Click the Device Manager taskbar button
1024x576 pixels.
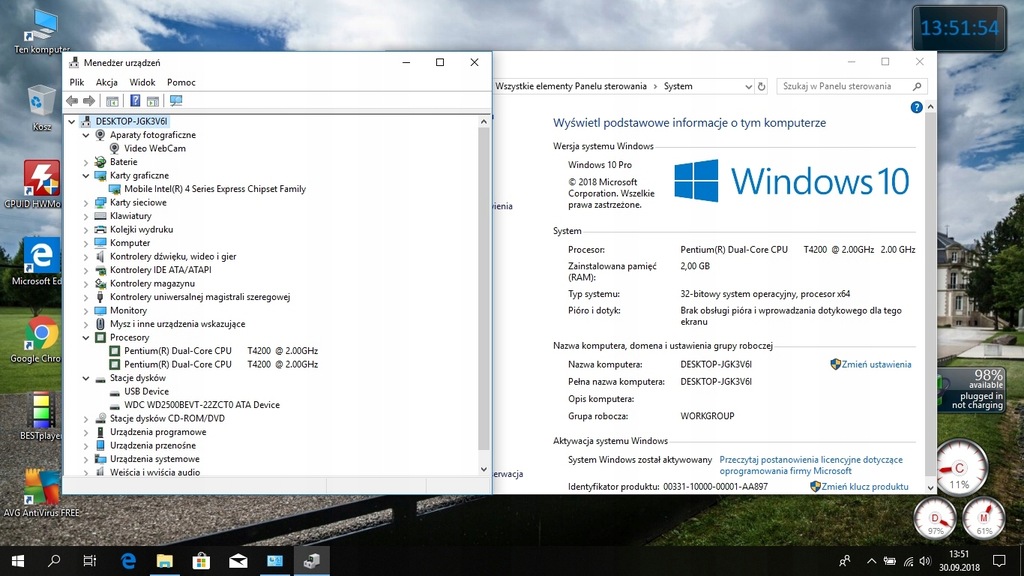coord(312,560)
